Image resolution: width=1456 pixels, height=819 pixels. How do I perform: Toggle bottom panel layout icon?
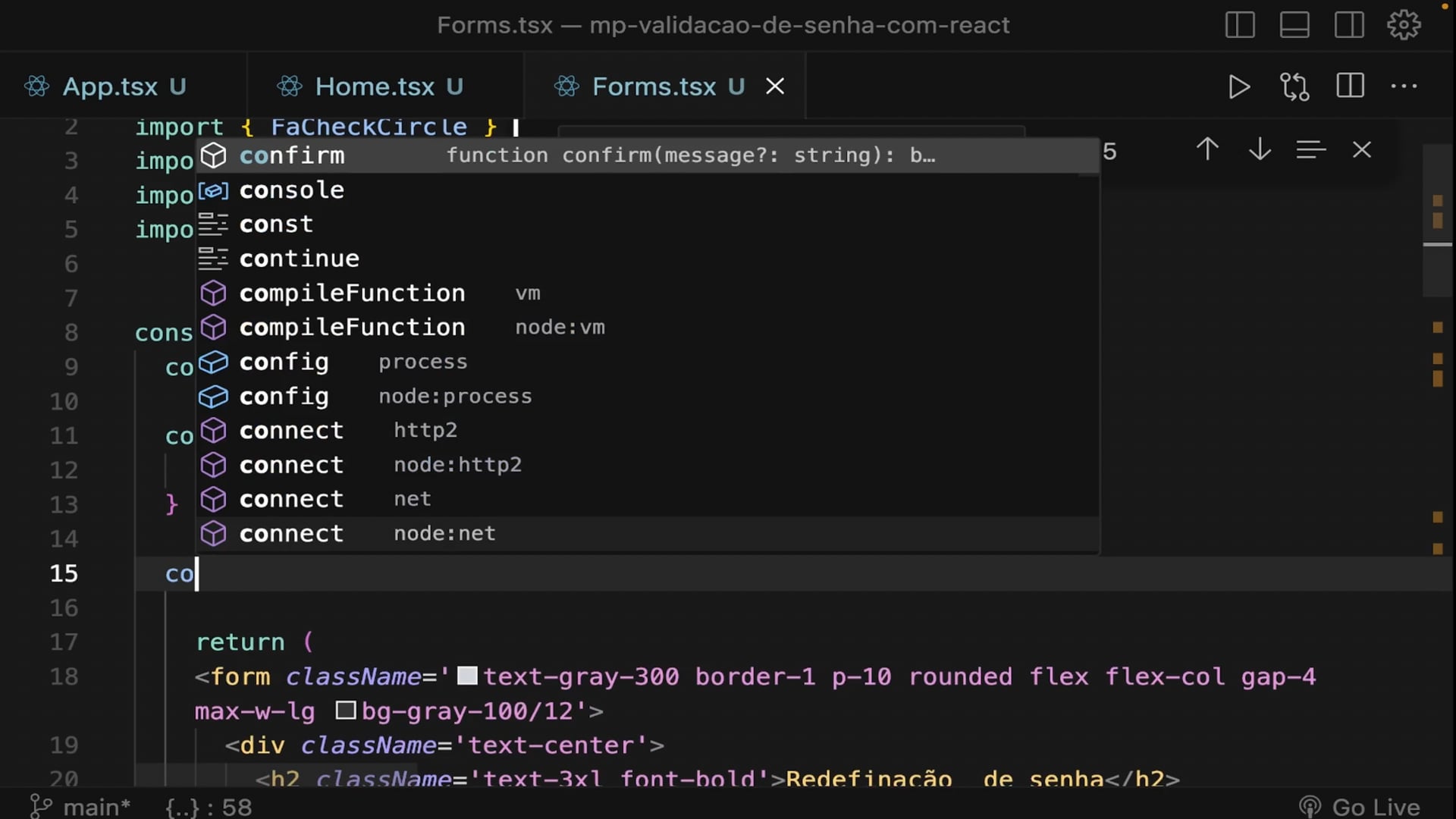tap(1294, 25)
